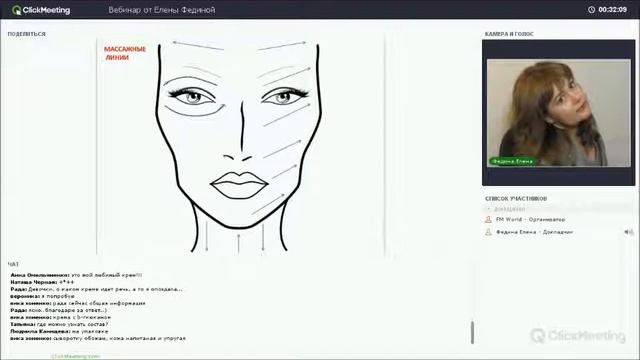Click вероника's message 'я попробую'
Screen dimensions: 640x360
tap(42, 296)
